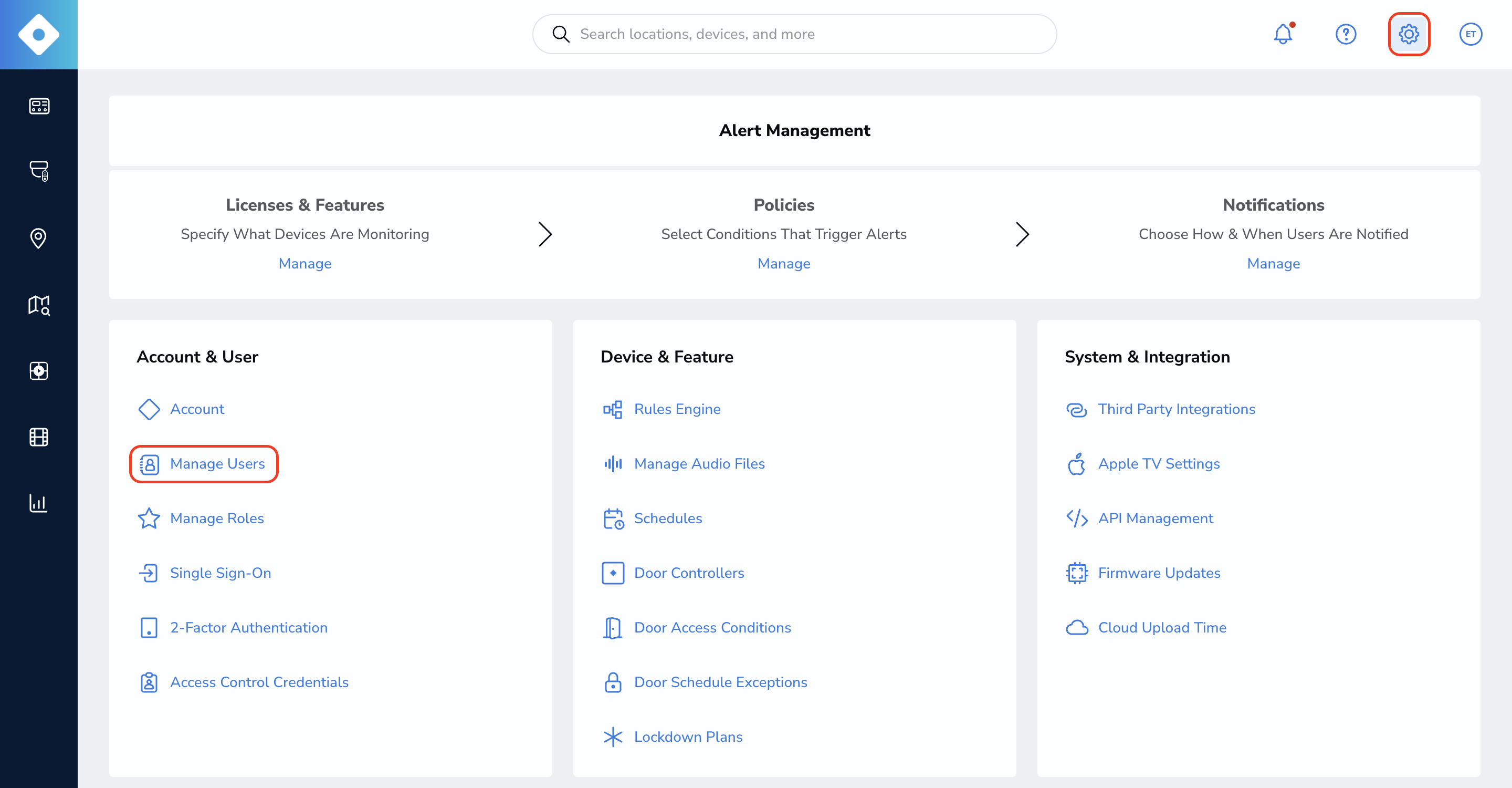Click the film strip sidebar icon
The height and width of the screenshot is (788, 1512).
[x=39, y=437]
